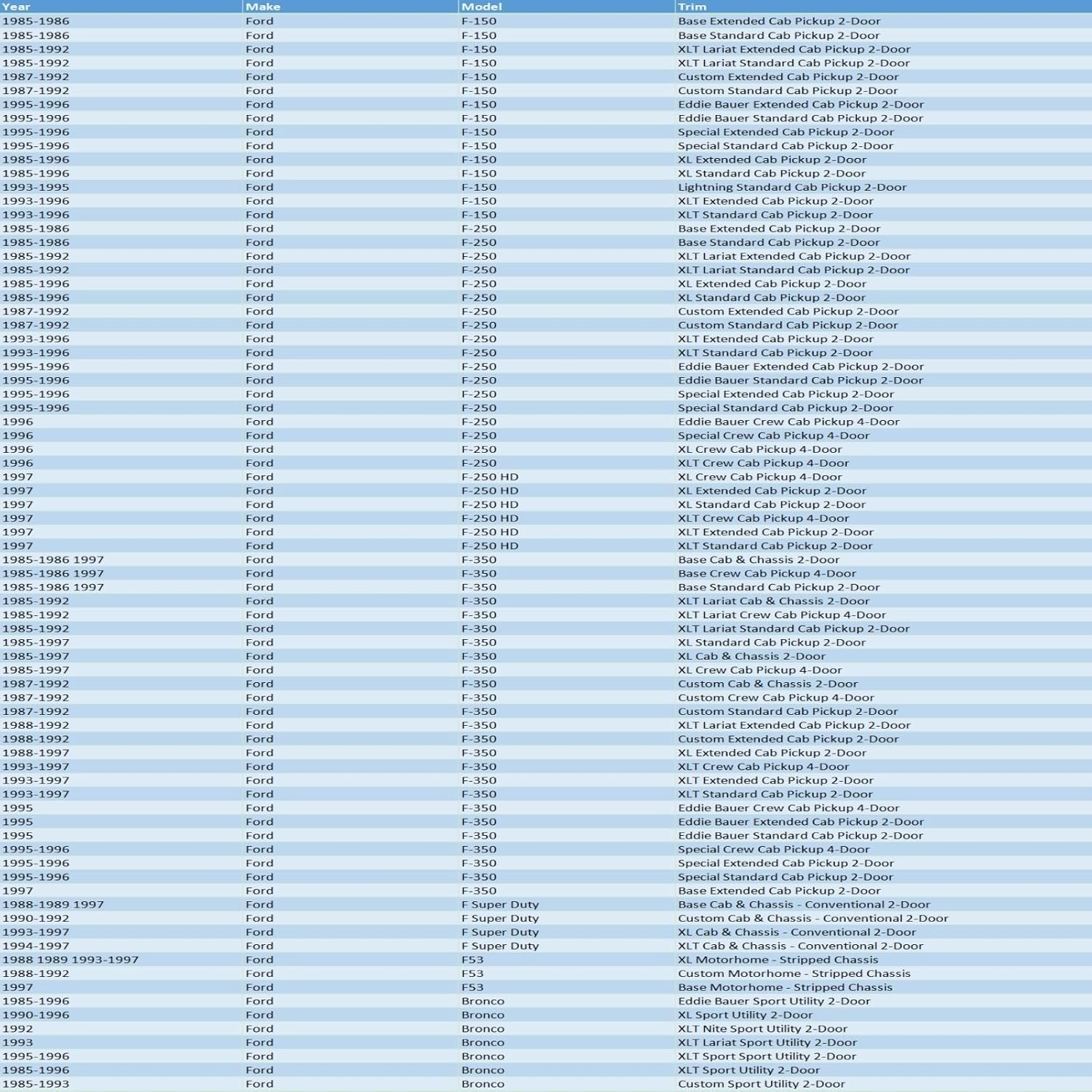The width and height of the screenshot is (1092, 1092).
Task: Select F-250 HD in the XL Crew Cab row
Action: [x=490, y=477]
